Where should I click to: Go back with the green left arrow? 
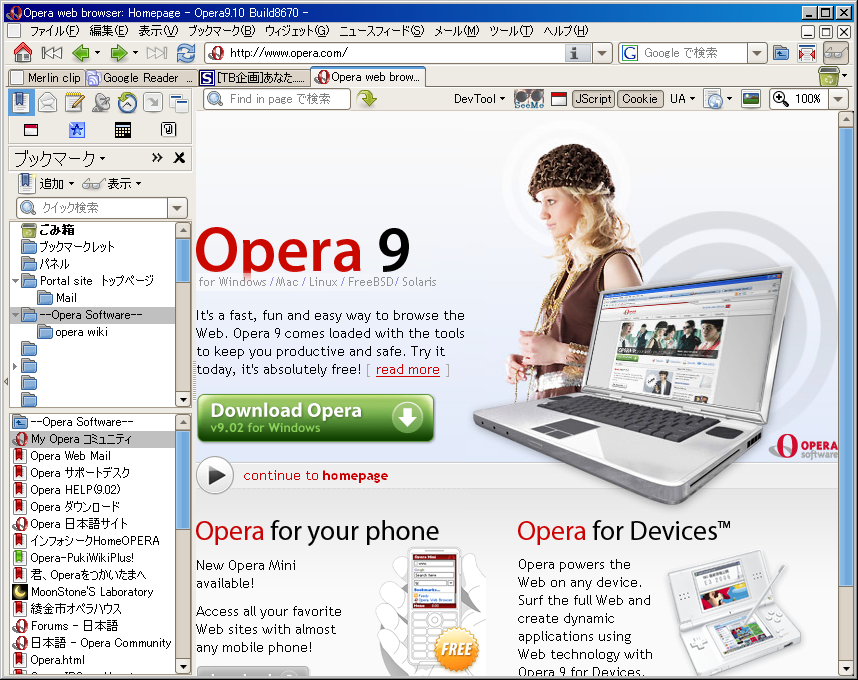tap(81, 53)
